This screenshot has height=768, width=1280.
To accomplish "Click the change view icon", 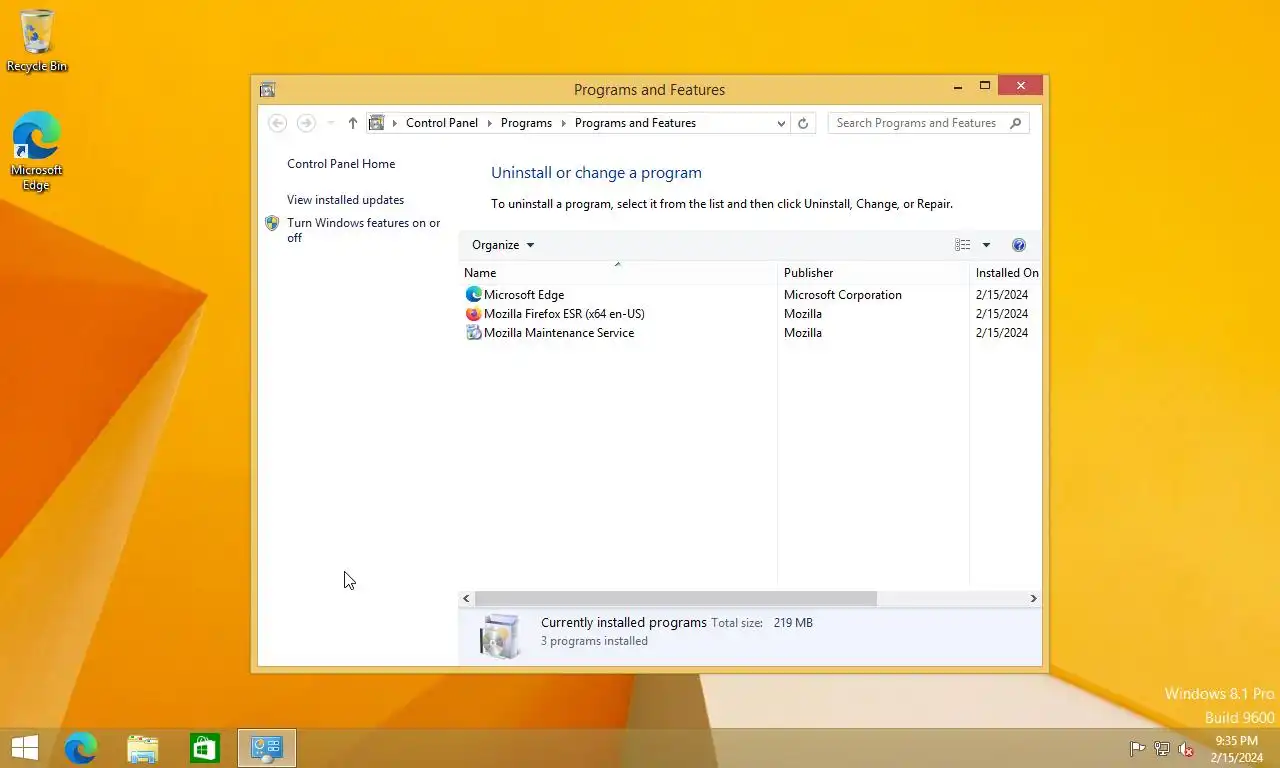I will 962,245.
